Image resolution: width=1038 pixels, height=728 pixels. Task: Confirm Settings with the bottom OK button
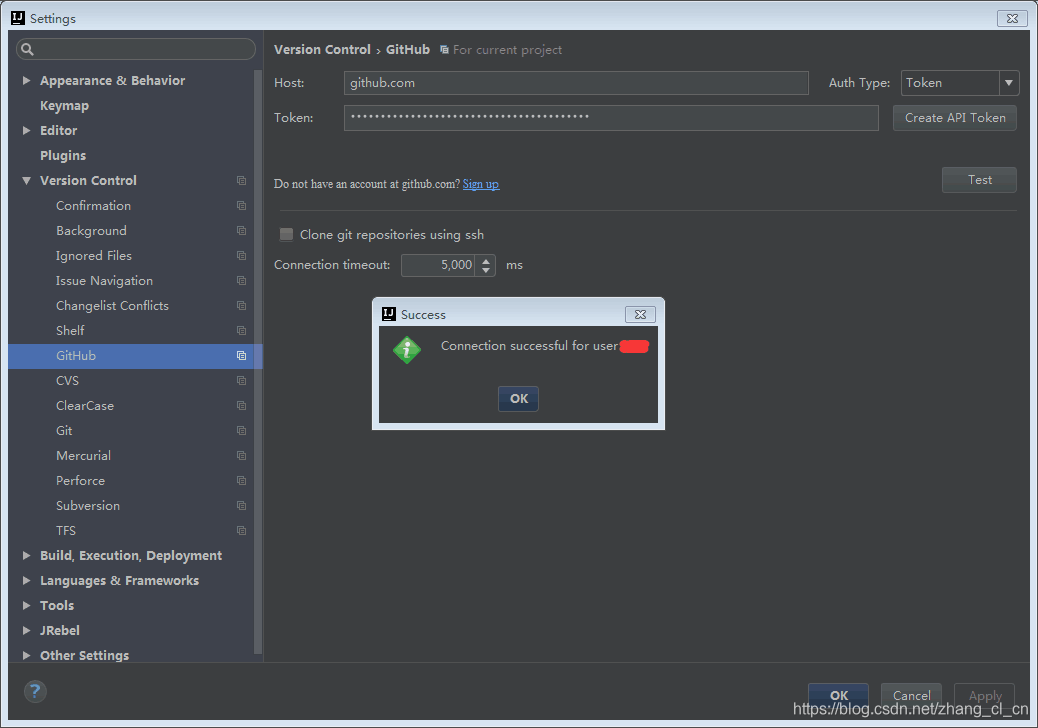[x=838, y=695]
